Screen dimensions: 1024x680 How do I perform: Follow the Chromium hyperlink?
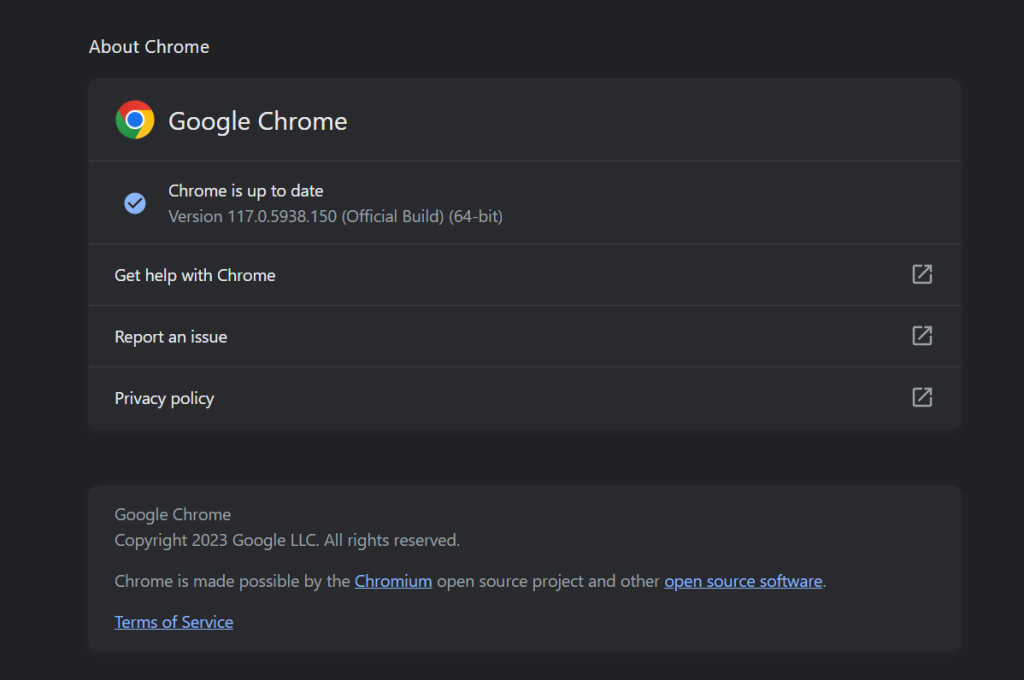tap(393, 581)
